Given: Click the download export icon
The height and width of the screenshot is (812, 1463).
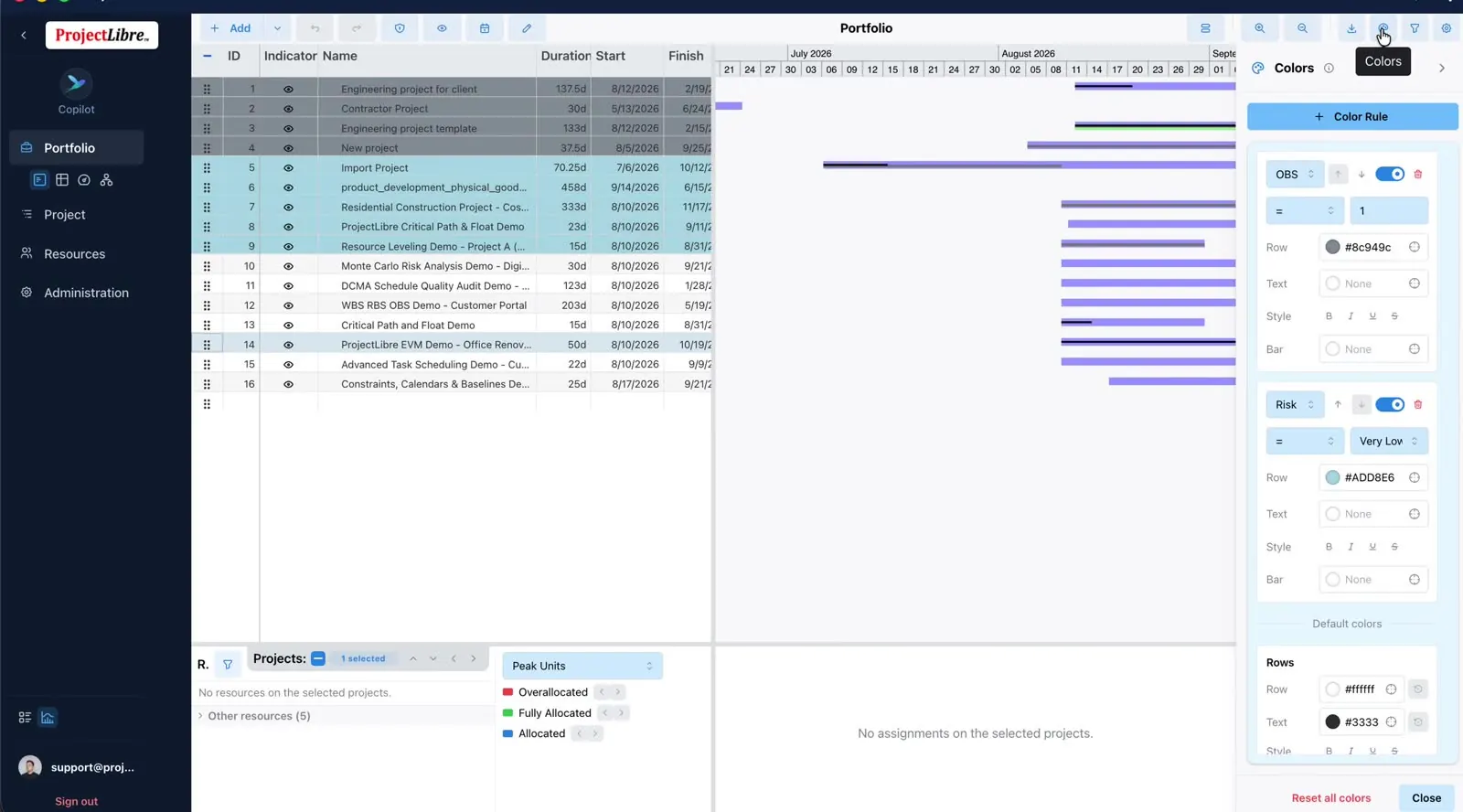Looking at the screenshot, I should pos(1351,28).
